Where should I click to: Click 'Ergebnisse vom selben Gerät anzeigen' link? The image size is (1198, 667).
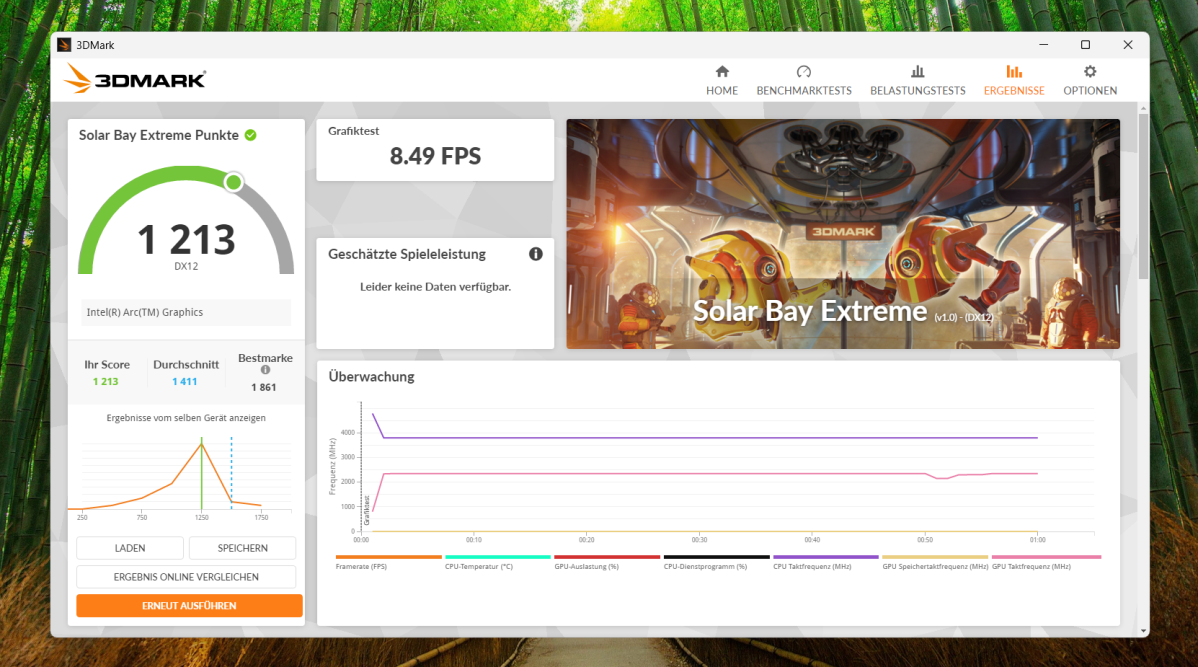(x=186, y=418)
